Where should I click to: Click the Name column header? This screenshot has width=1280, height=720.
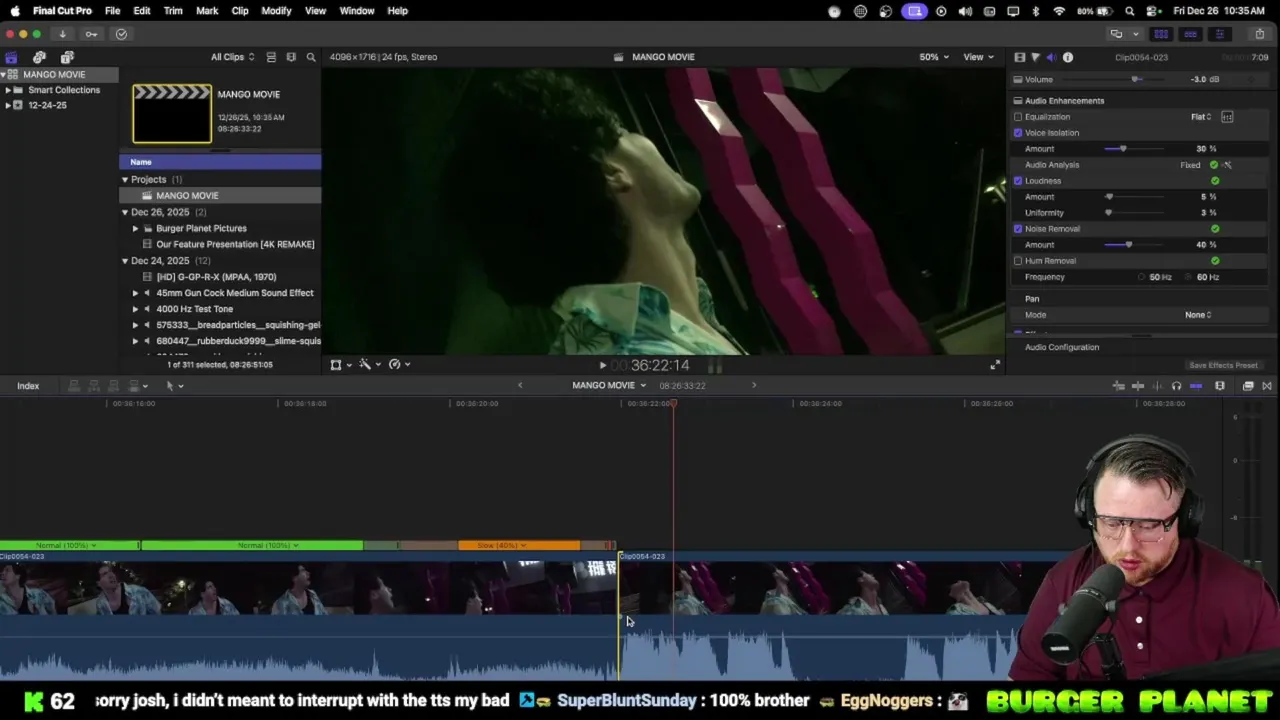[x=220, y=162]
